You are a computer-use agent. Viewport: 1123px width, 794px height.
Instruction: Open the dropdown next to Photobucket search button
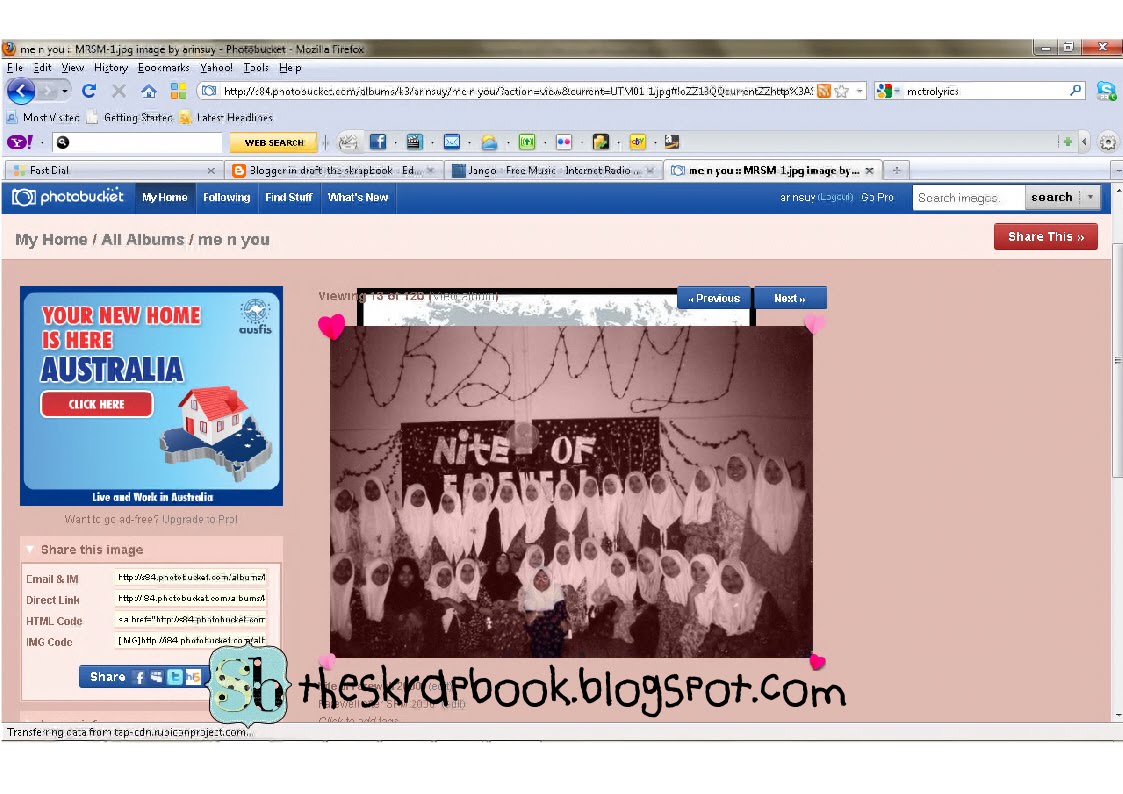click(x=1090, y=197)
